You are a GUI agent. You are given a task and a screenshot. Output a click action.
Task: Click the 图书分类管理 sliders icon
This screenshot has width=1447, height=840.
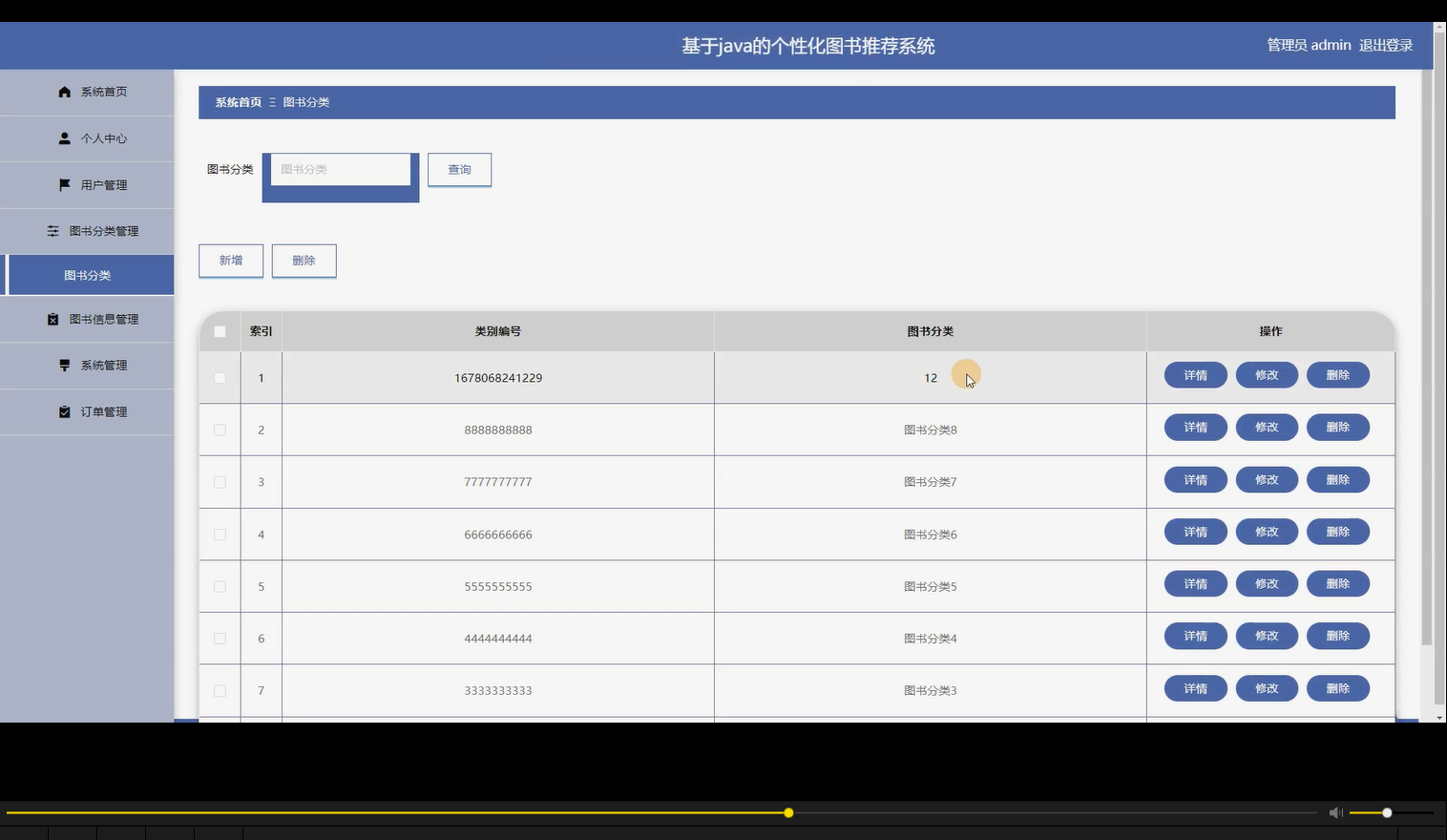coord(53,230)
